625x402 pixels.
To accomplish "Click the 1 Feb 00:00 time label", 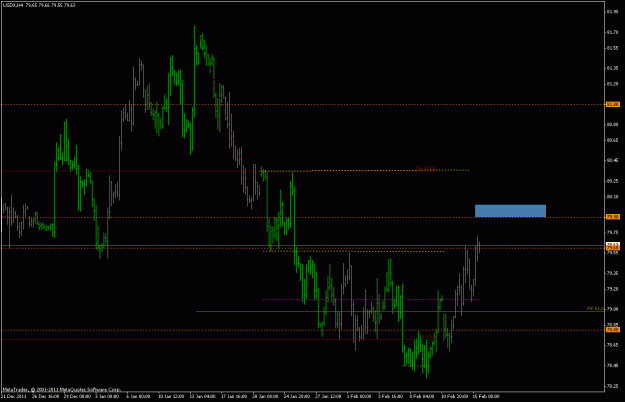I will pos(359,396).
